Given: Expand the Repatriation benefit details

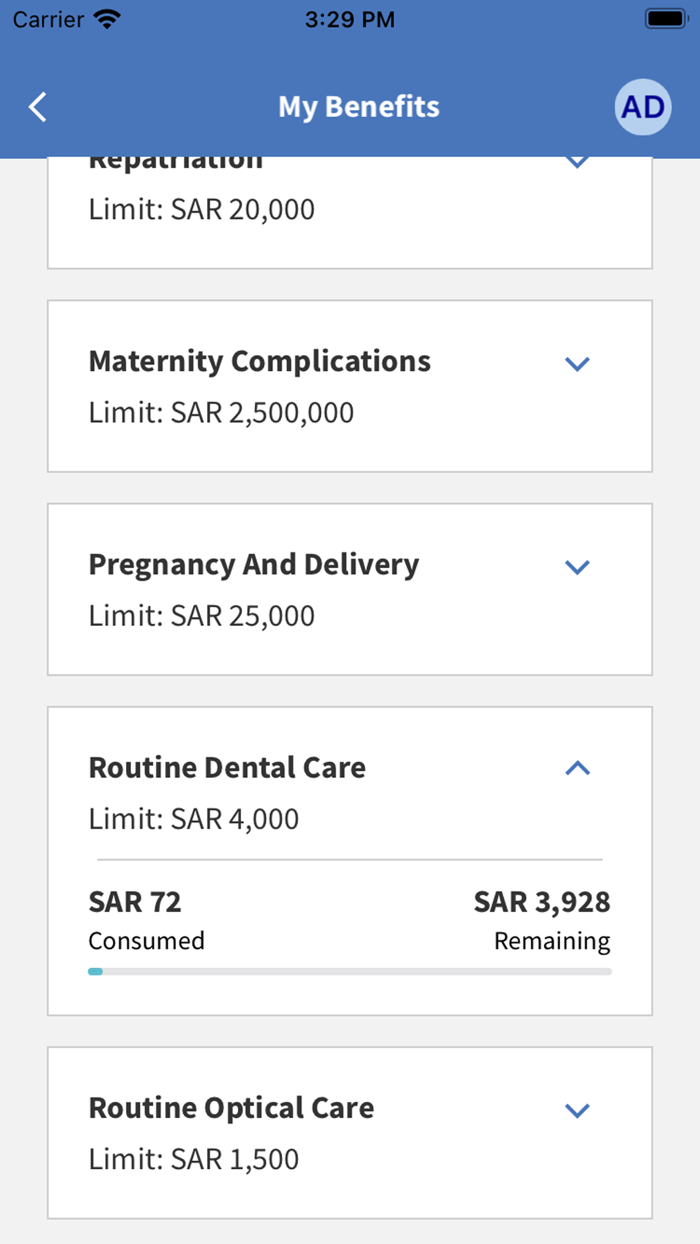Looking at the screenshot, I should [577, 161].
